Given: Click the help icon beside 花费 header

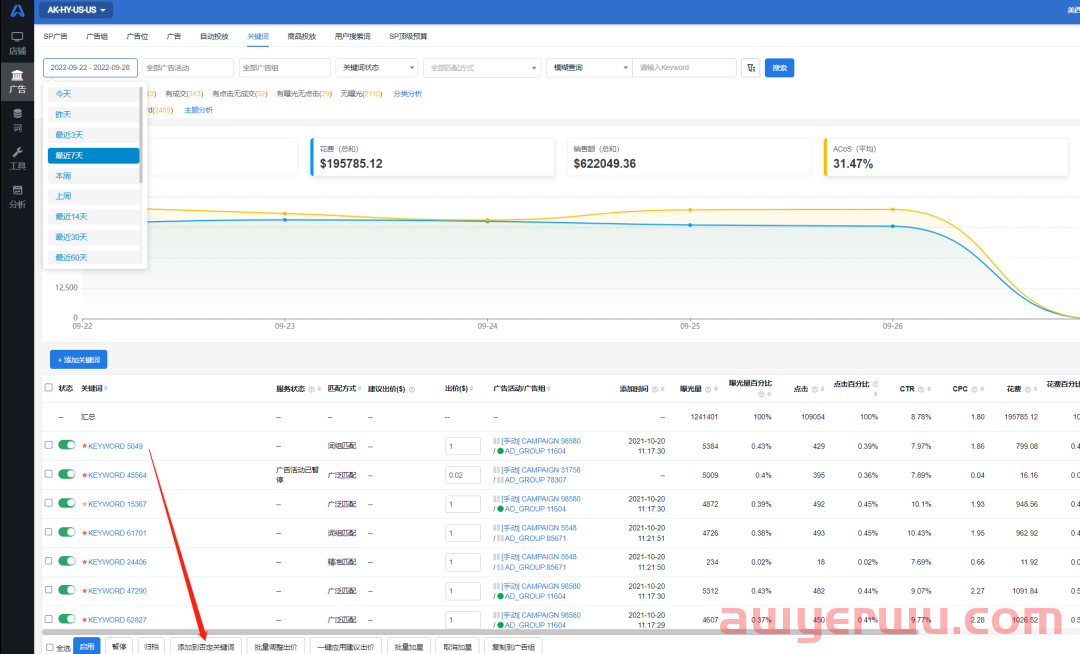Looking at the screenshot, I should [1027, 390].
